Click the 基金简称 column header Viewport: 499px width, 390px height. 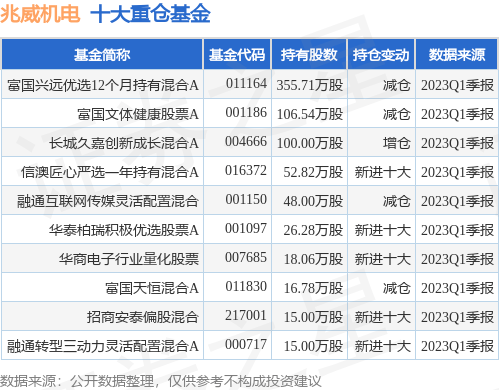pyautogui.click(x=102, y=55)
